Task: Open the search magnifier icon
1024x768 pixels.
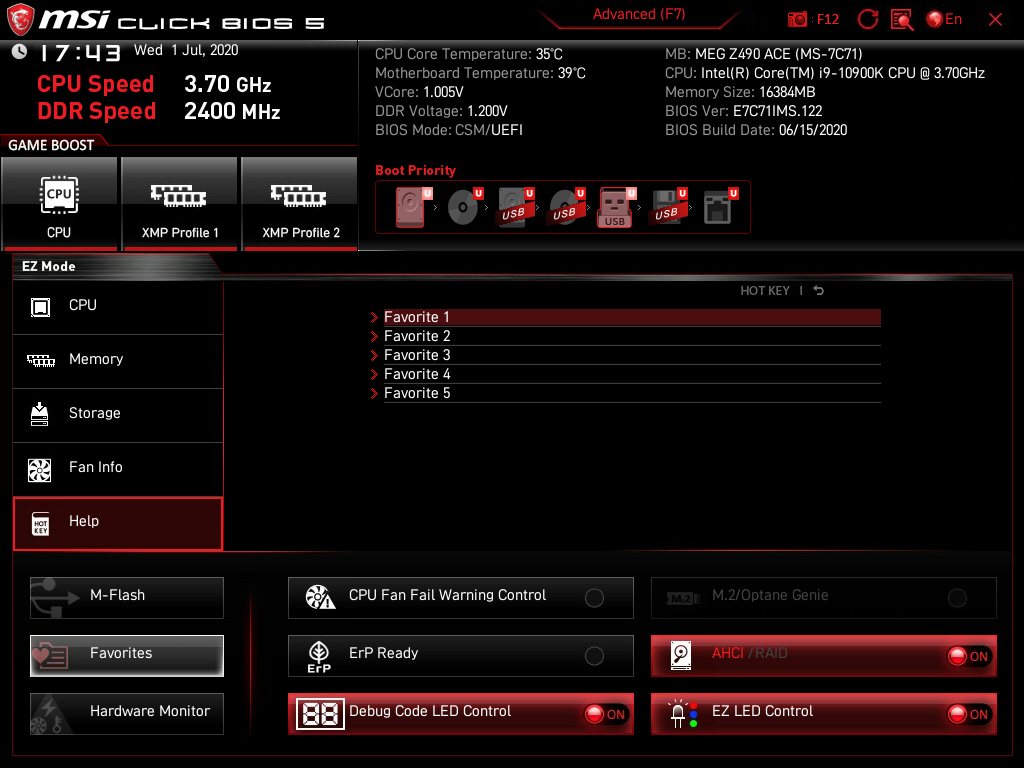Action: pos(902,20)
